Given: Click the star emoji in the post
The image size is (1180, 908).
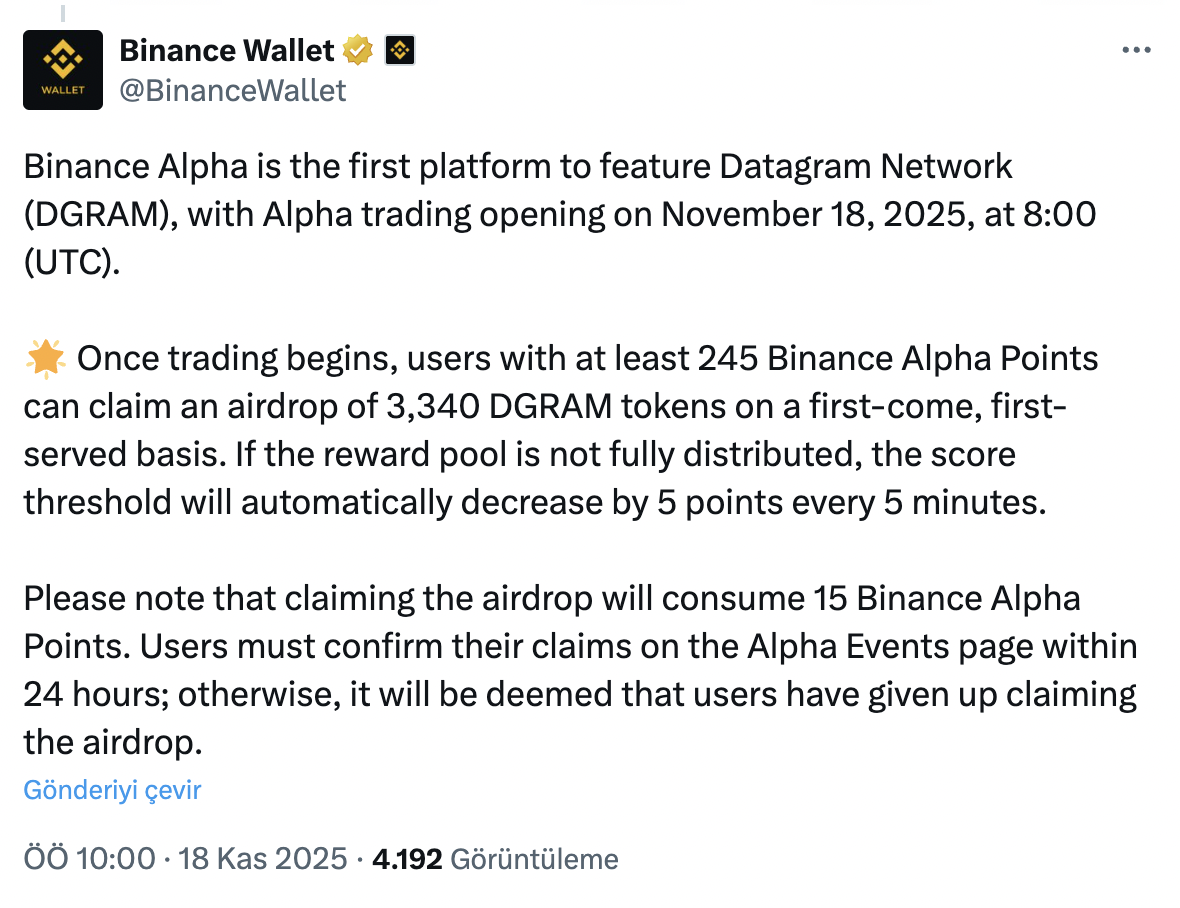Looking at the screenshot, I should tap(46, 360).
